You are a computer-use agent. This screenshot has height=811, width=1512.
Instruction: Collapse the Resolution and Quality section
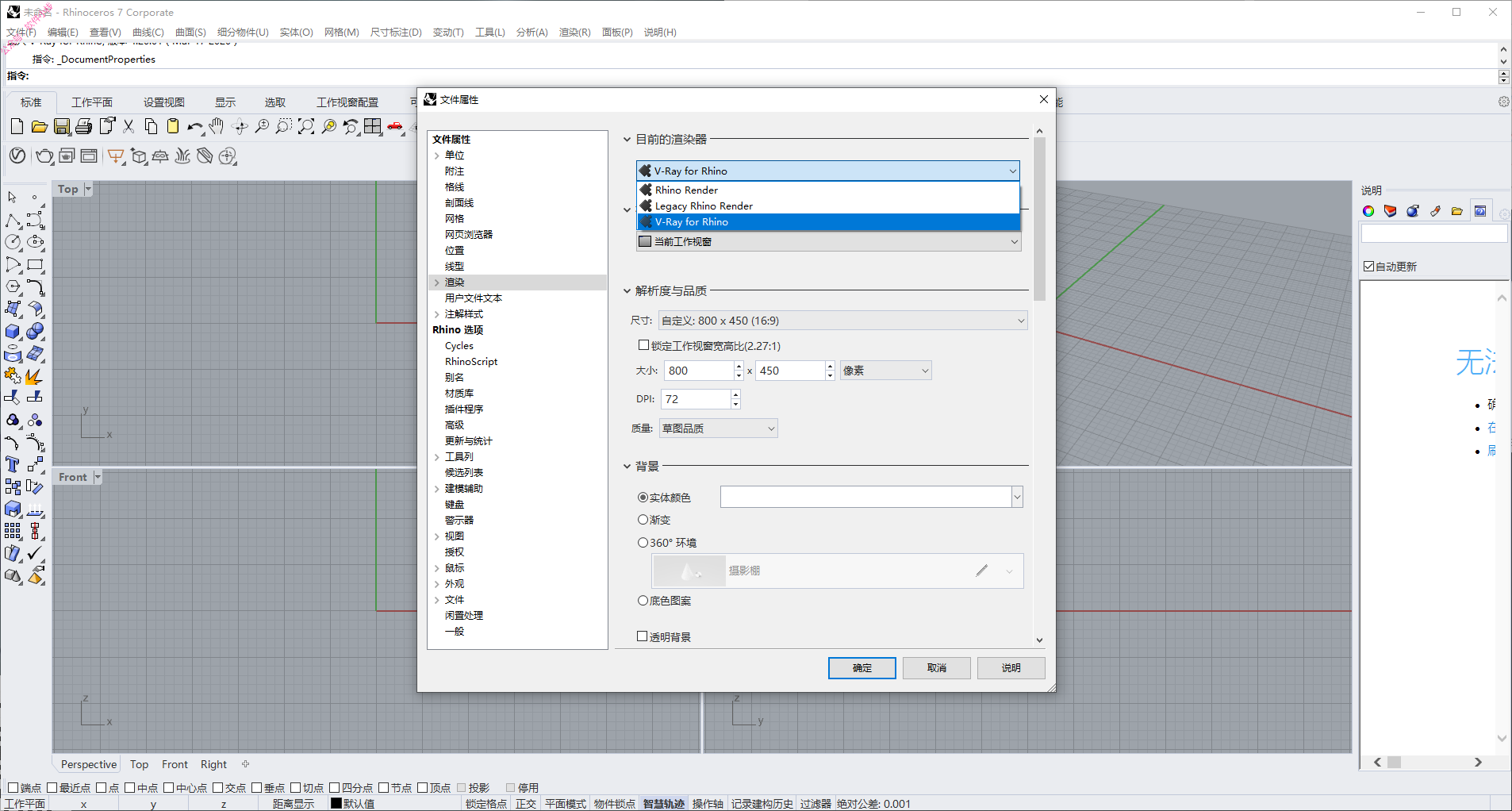point(627,291)
